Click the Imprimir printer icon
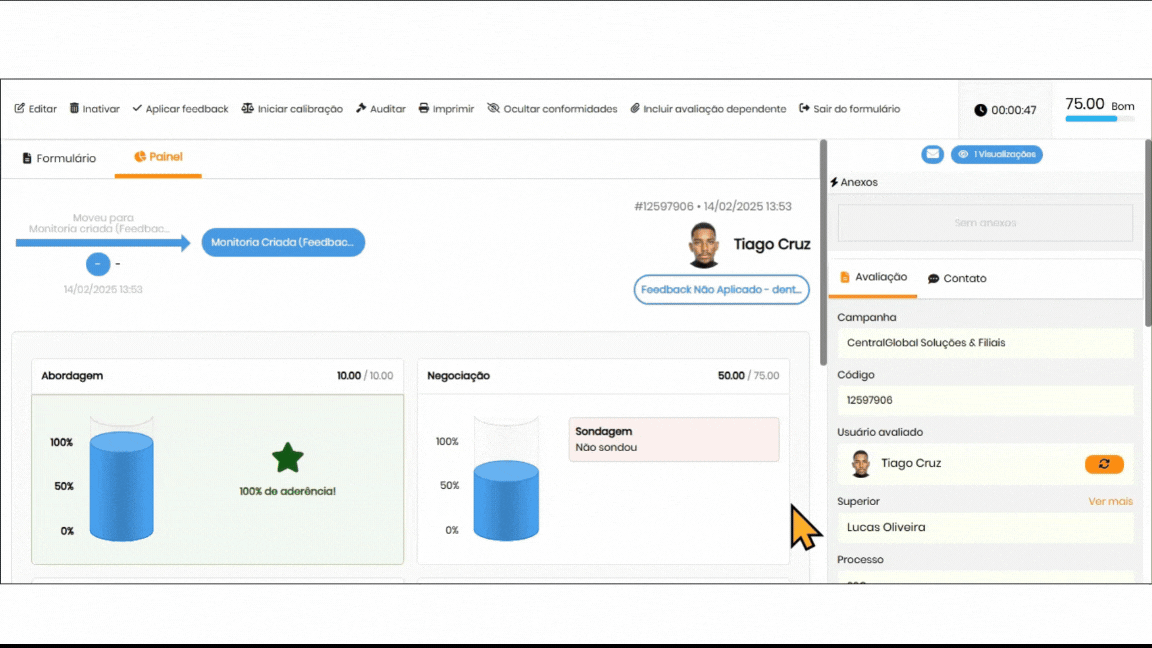The height and width of the screenshot is (648, 1152). tap(424, 109)
